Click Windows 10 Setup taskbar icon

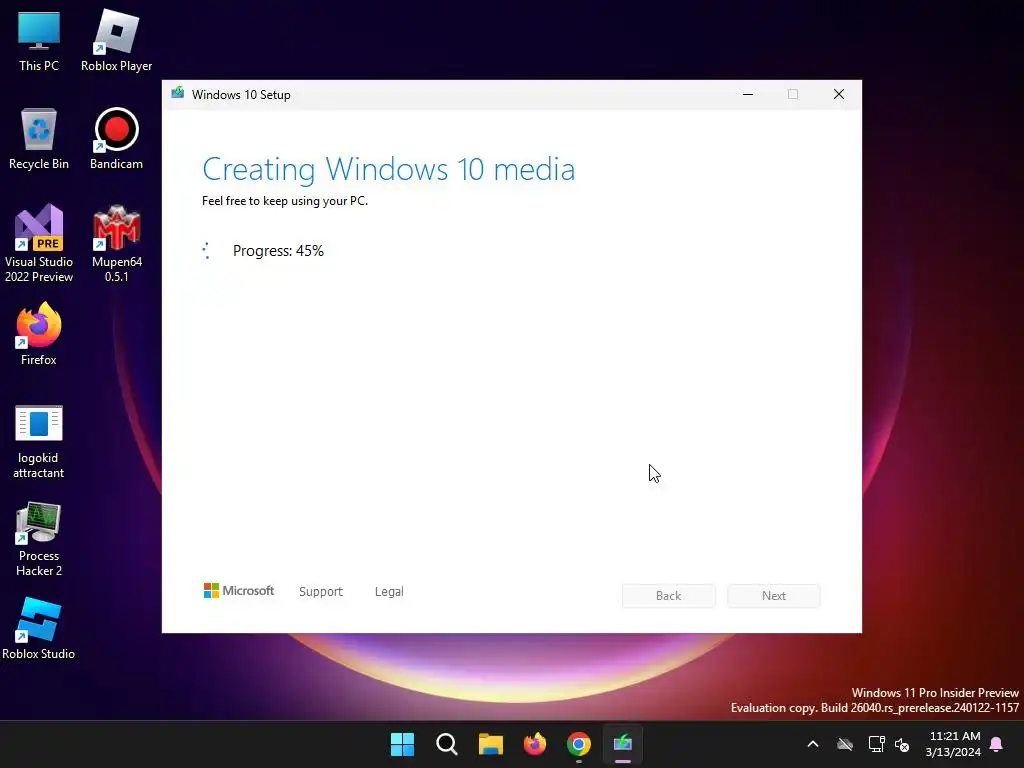tap(623, 744)
